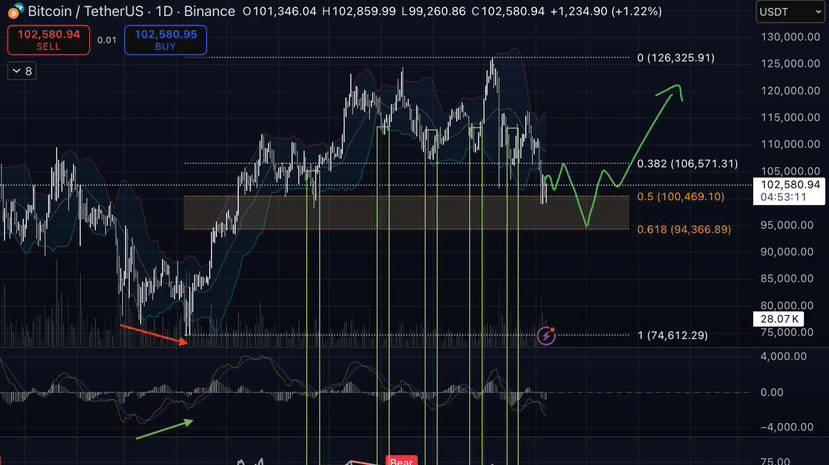Click the 90,000.00 price axis label

(x=790, y=252)
